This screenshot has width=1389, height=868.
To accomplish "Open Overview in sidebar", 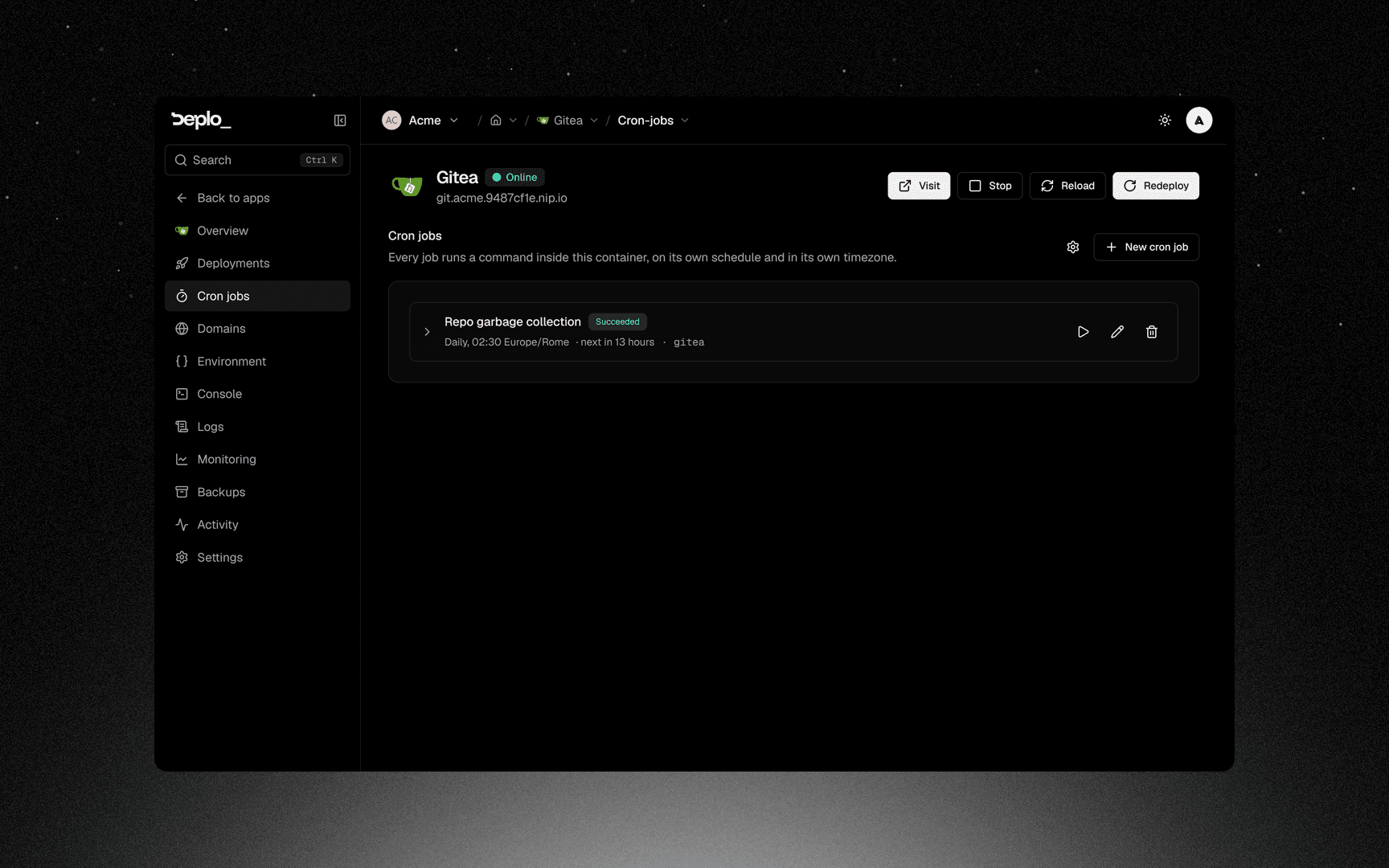I will pos(257,231).
